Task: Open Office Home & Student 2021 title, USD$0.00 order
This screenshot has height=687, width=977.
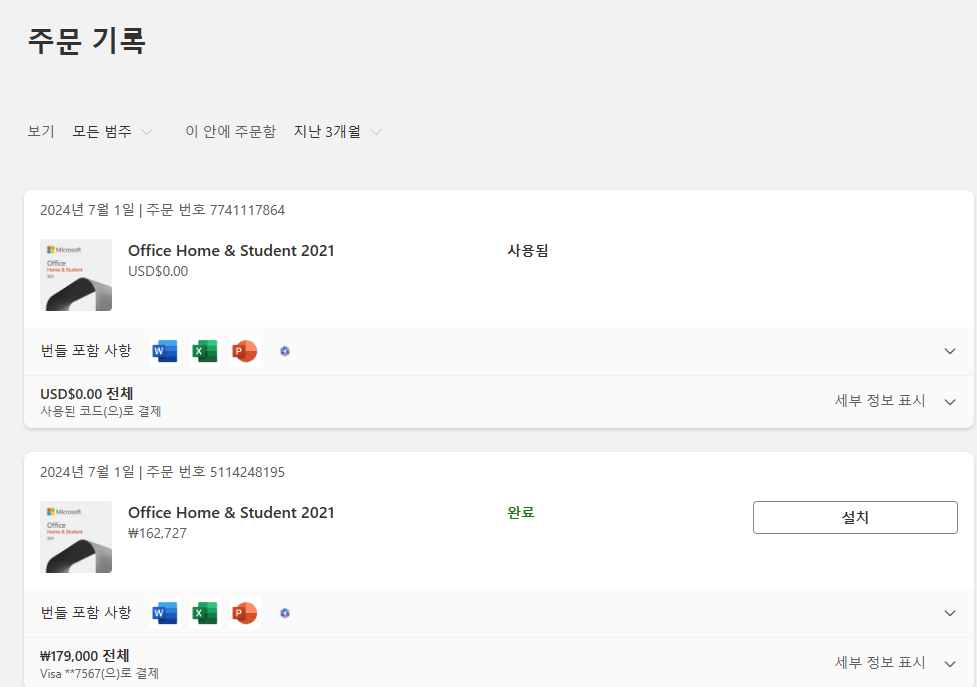Action: coord(231,251)
